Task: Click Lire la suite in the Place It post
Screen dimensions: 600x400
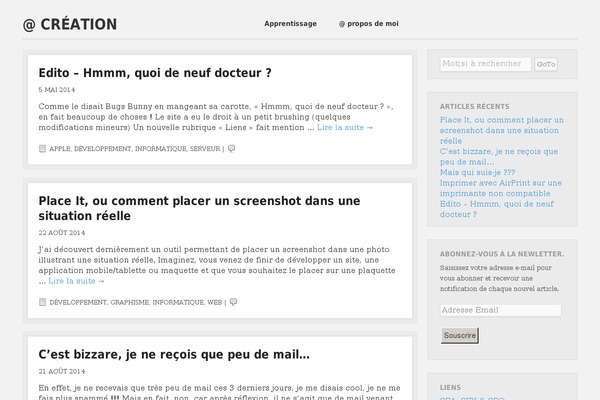Action: 76,281
